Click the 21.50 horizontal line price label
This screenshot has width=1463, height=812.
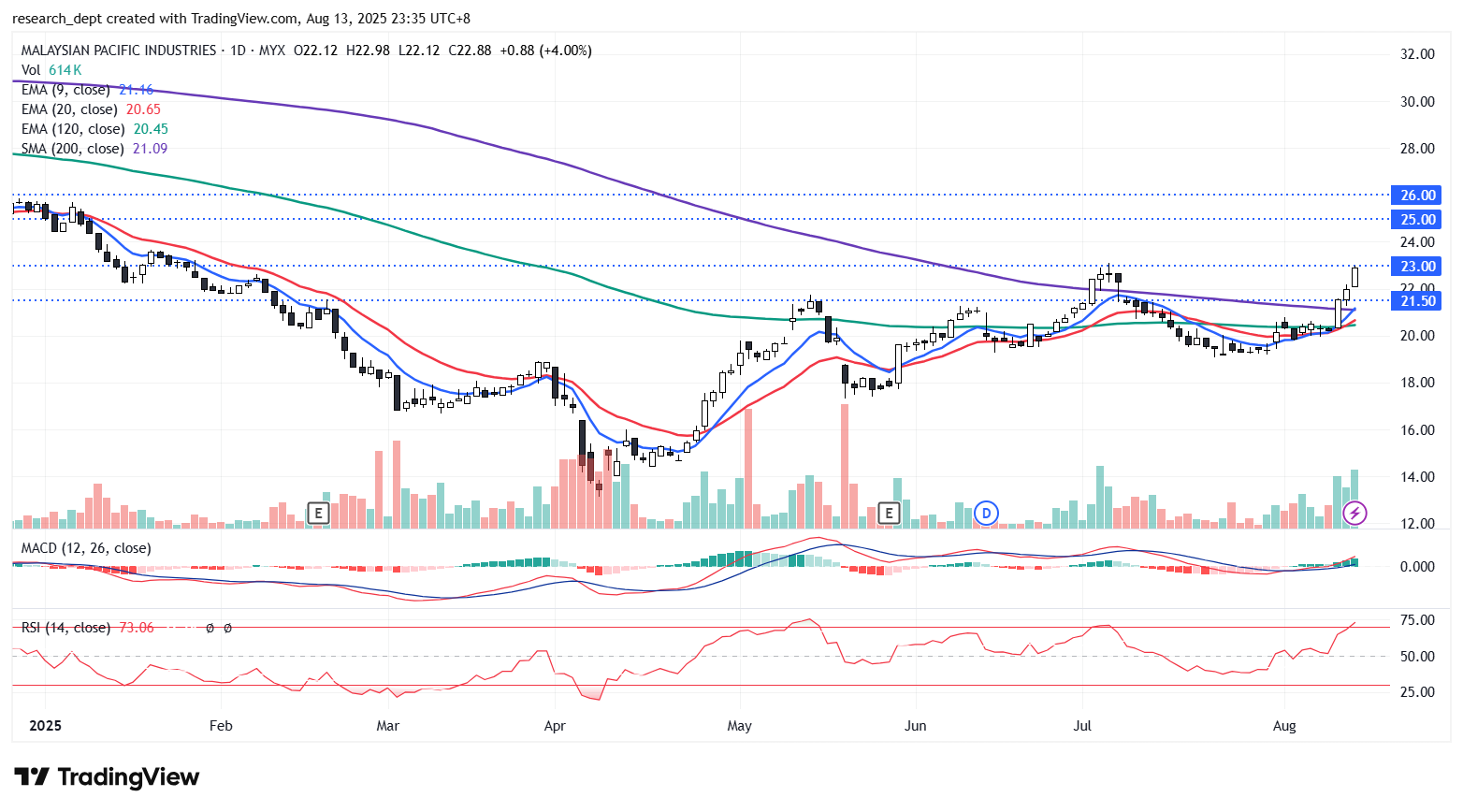pos(1417,301)
